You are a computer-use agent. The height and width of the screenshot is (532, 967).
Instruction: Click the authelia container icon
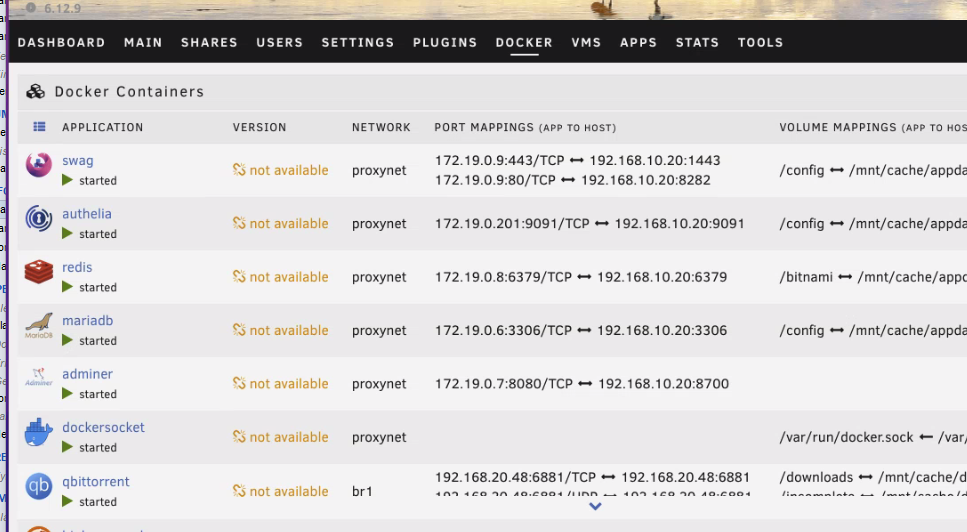coord(38,218)
